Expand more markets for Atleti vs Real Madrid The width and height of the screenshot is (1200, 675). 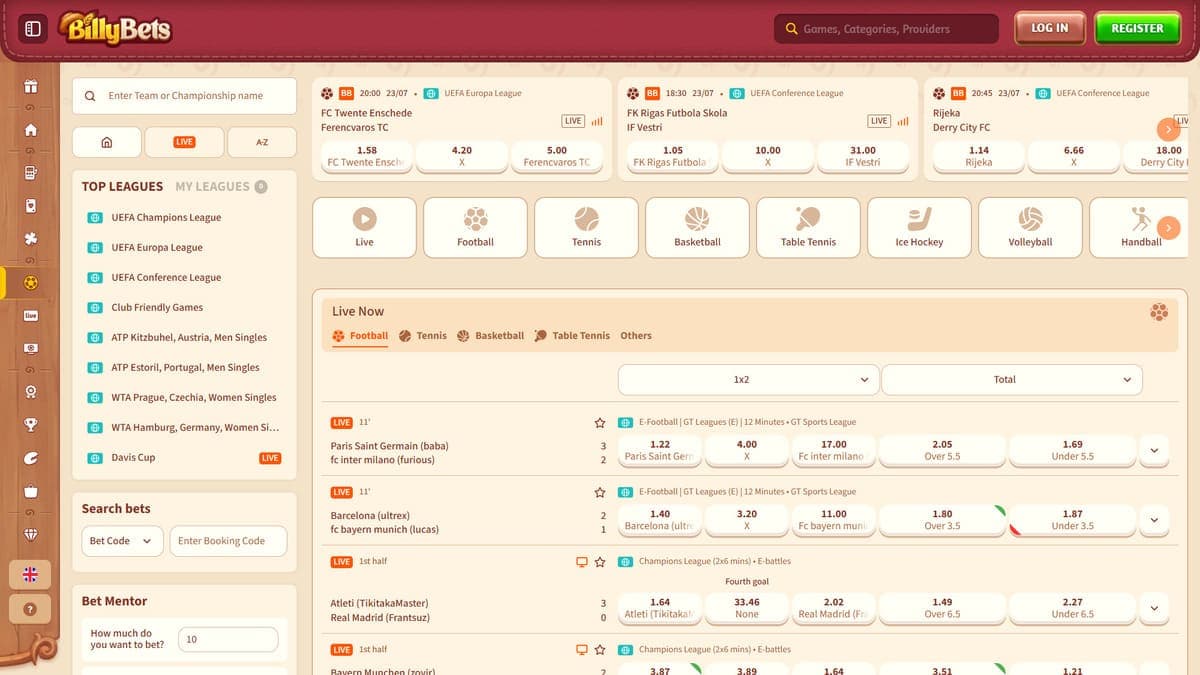point(1154,608)
